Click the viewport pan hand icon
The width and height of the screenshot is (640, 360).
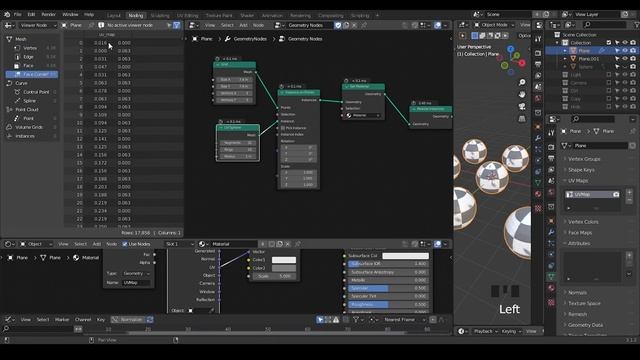[522, 94]
